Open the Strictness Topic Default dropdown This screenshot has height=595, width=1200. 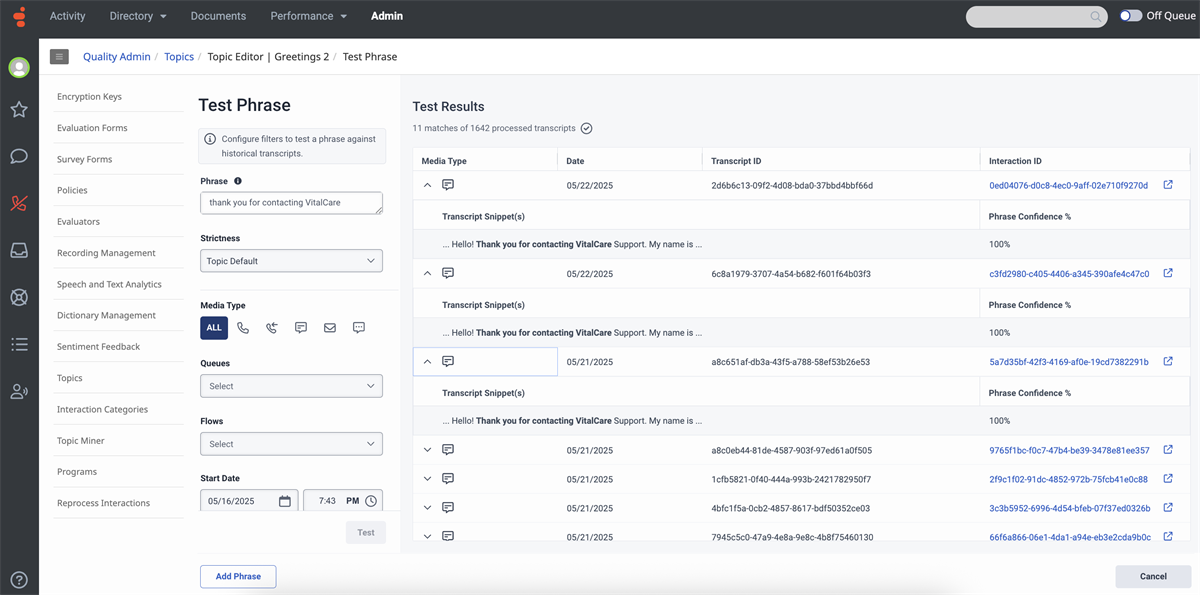click(291, 261)
